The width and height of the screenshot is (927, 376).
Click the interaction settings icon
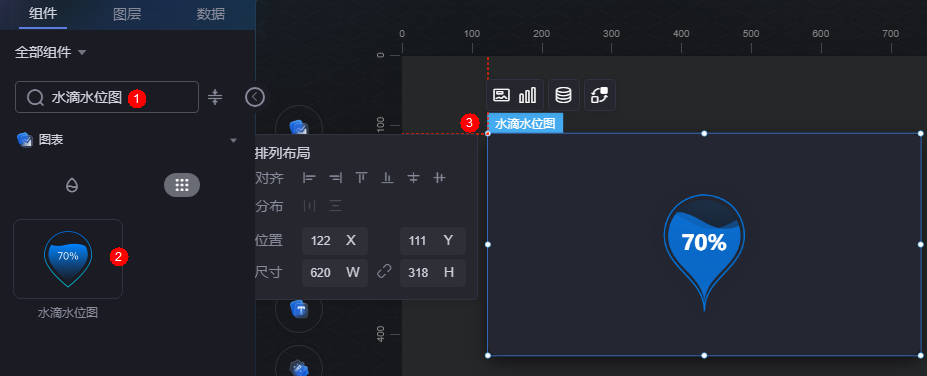[x=600, y=95]
